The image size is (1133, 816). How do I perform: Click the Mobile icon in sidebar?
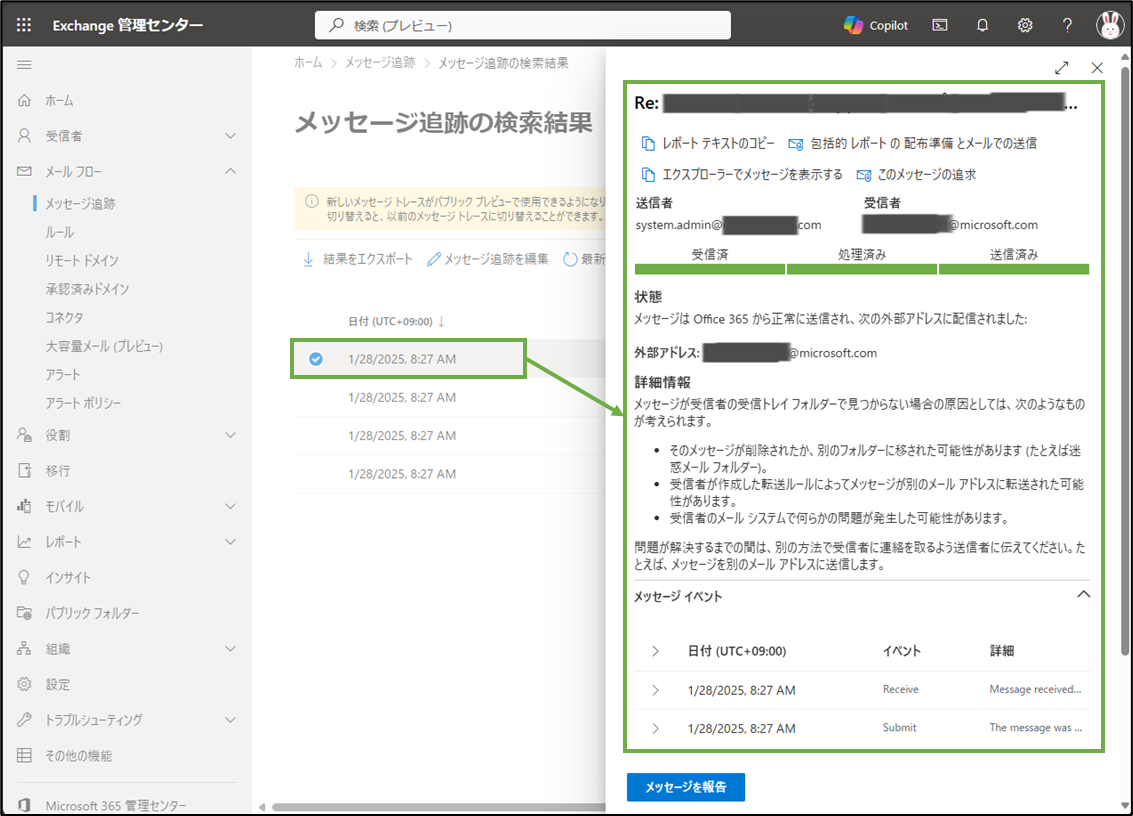point(24,506)
